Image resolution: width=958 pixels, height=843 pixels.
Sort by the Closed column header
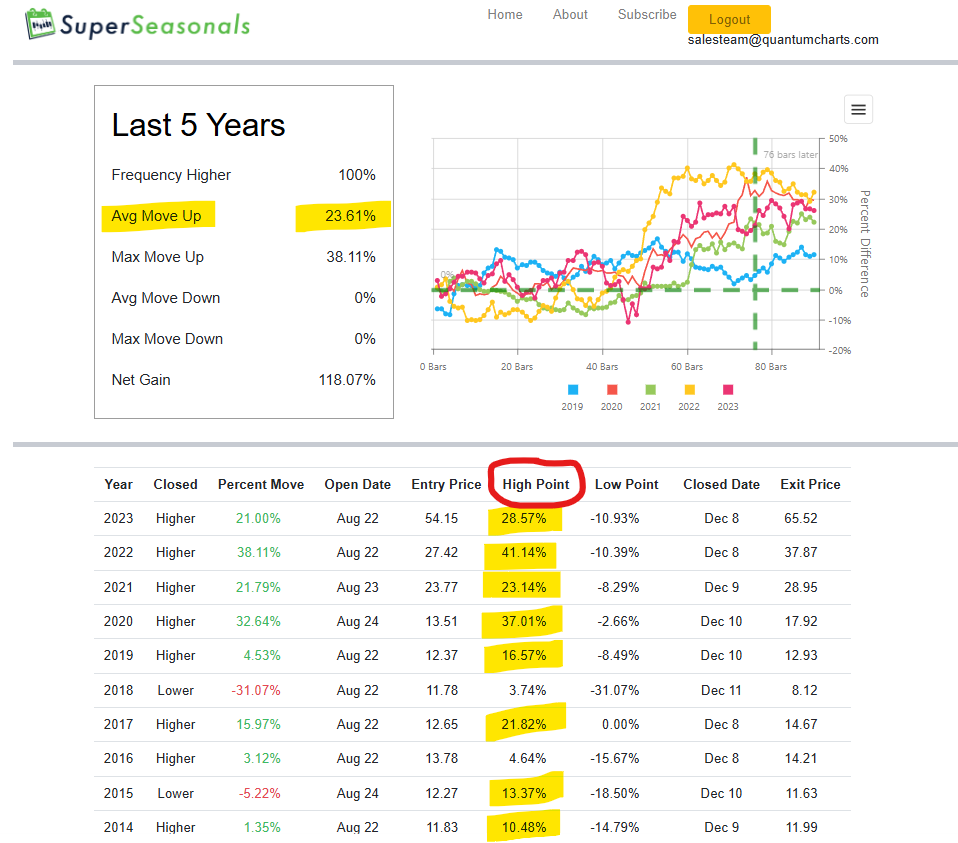tap(175, 484)
